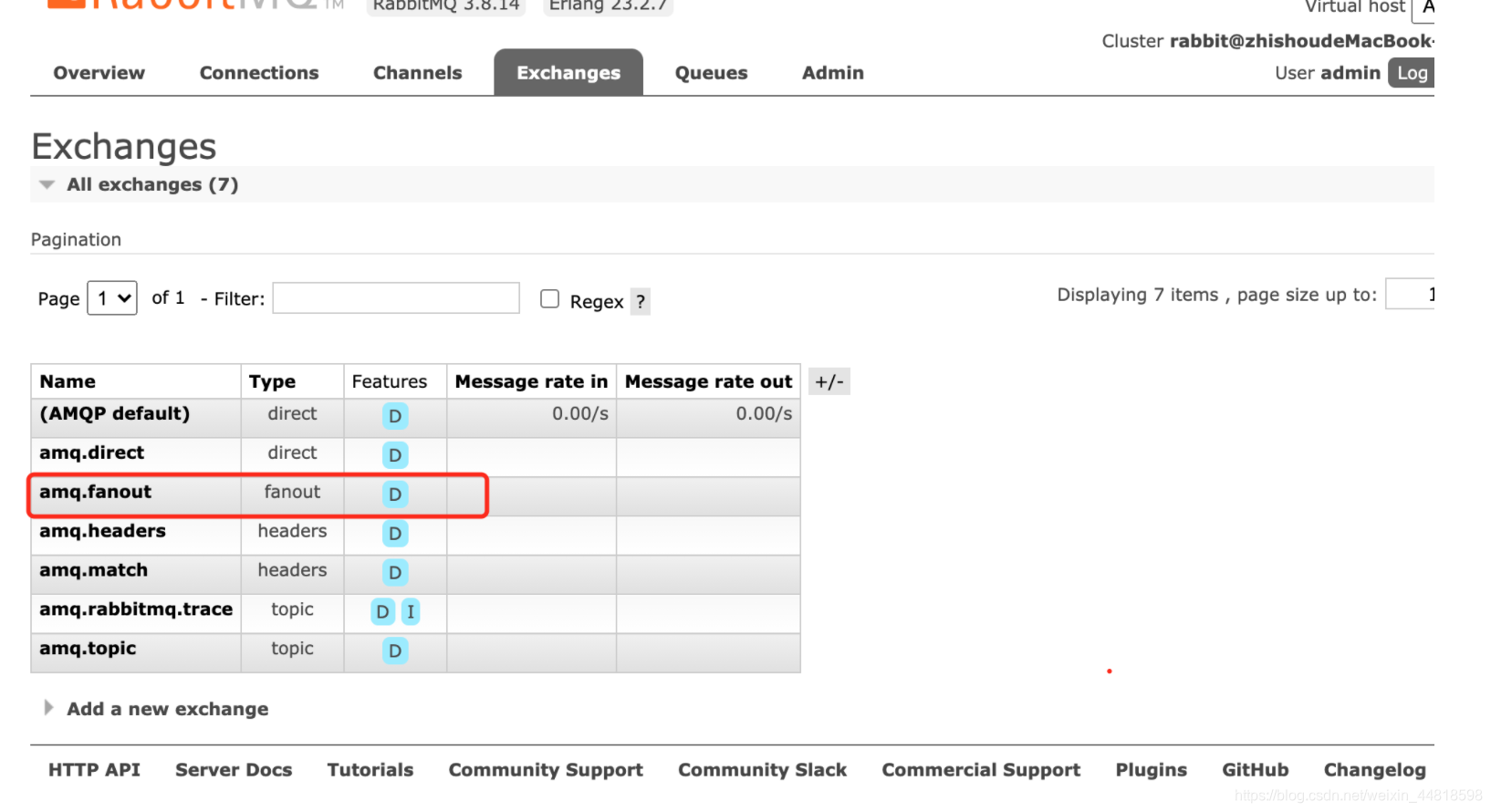Viewport: 1491px width, 812px height.
Task: Open the amq.fanout exchange
Action: 95,492
